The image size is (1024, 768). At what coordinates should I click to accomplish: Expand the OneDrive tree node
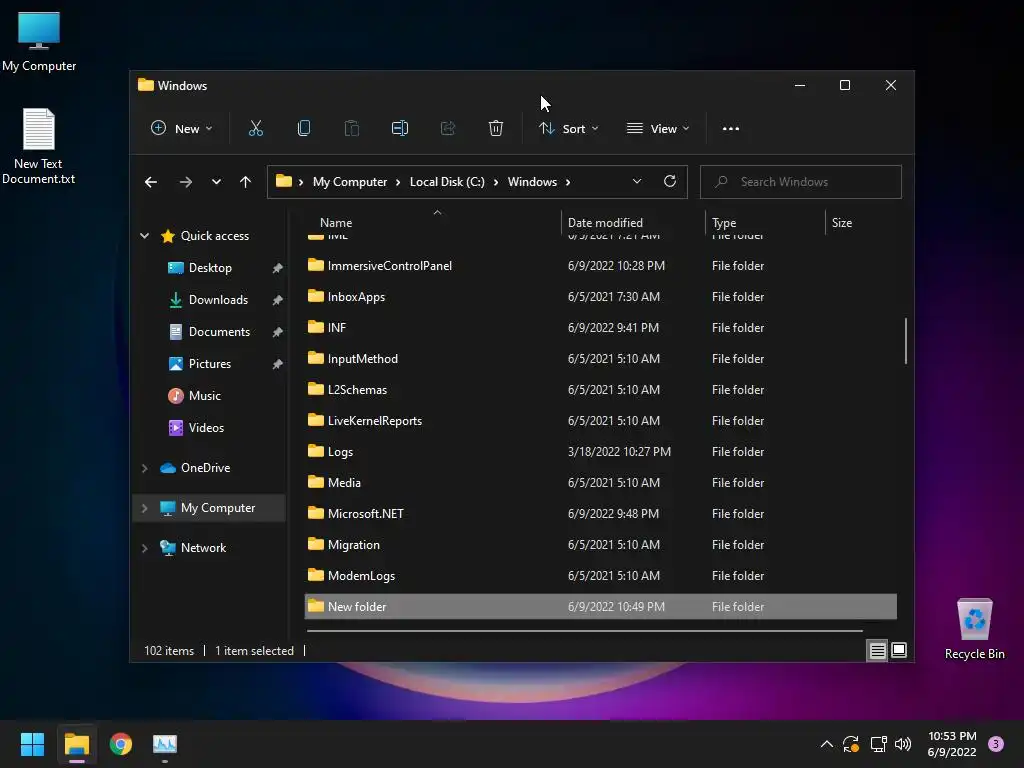click(144, 468)
